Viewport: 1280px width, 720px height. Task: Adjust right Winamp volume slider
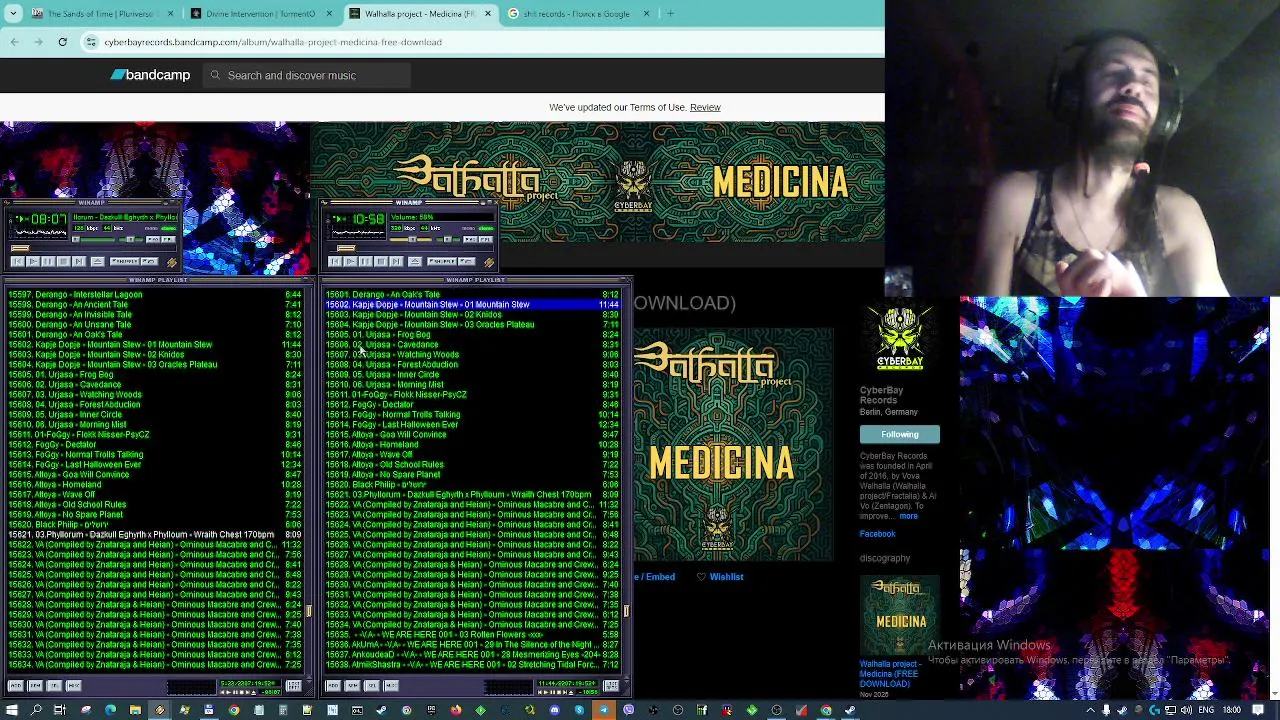click(410, 239)
